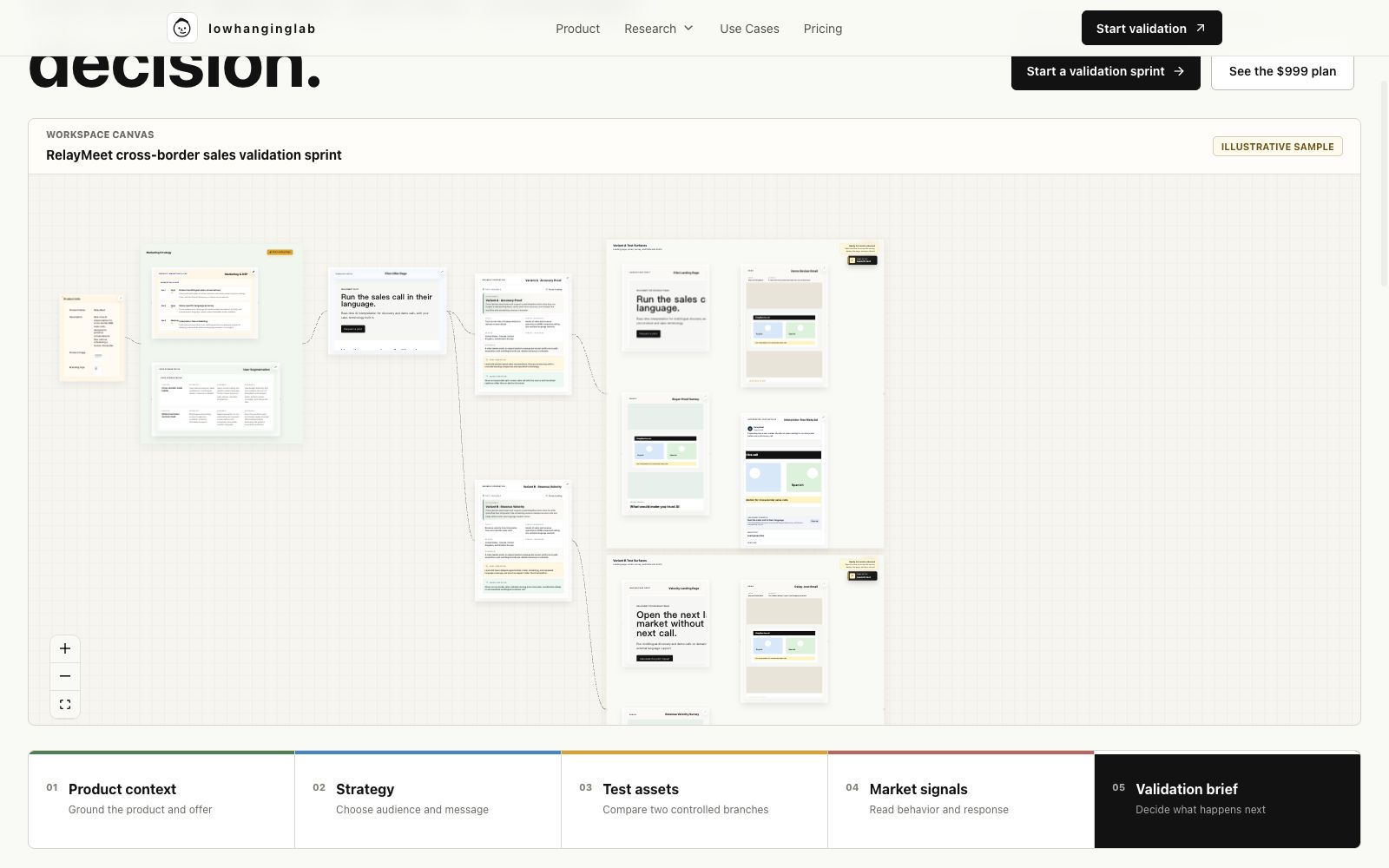The width and height of the screenshot is (1389, 868).
Task: Click the ILLUSTRATIVE SAMPLE badge
Action: pos(1277,147)
